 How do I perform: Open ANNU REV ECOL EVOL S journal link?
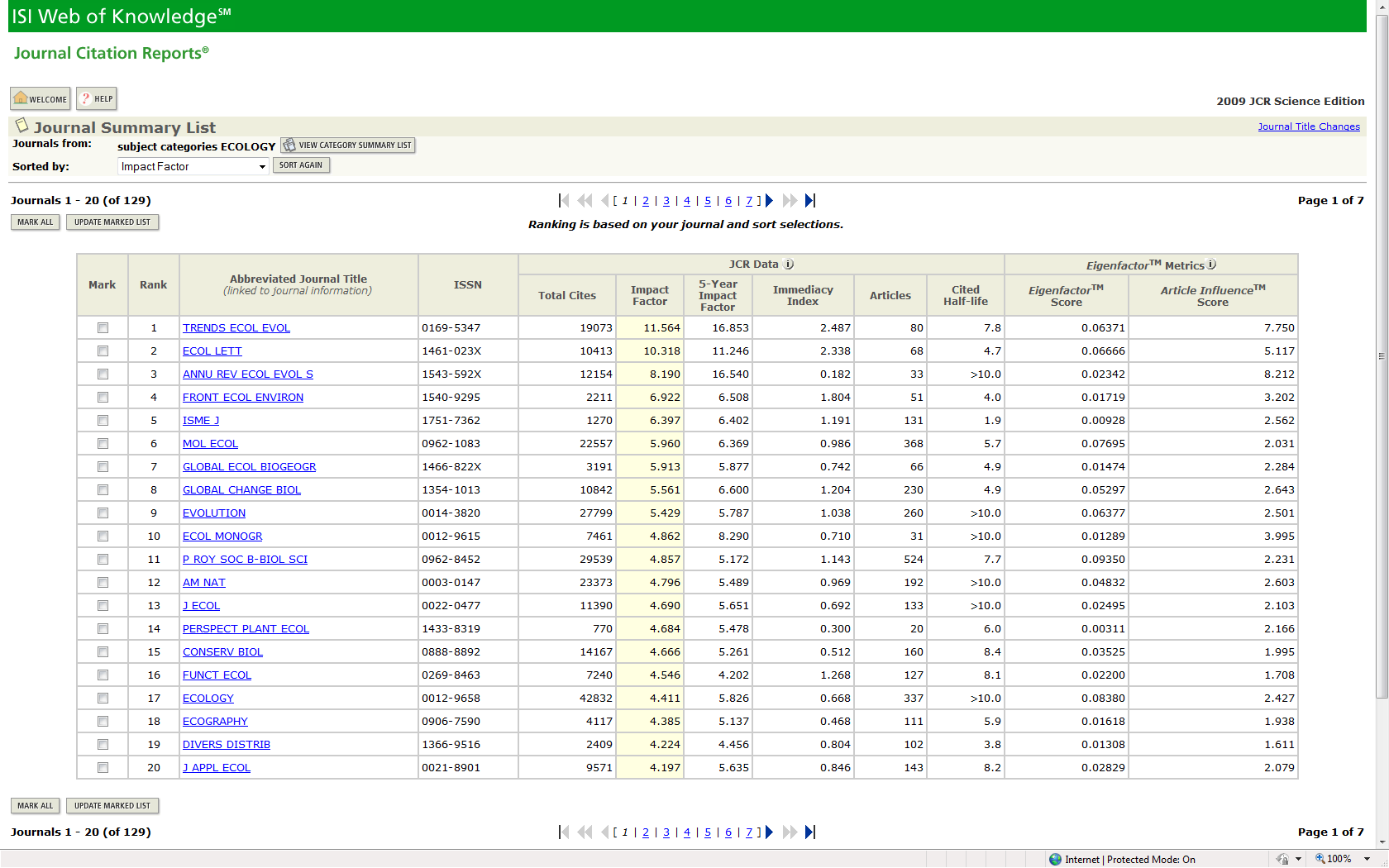point(248,374)
